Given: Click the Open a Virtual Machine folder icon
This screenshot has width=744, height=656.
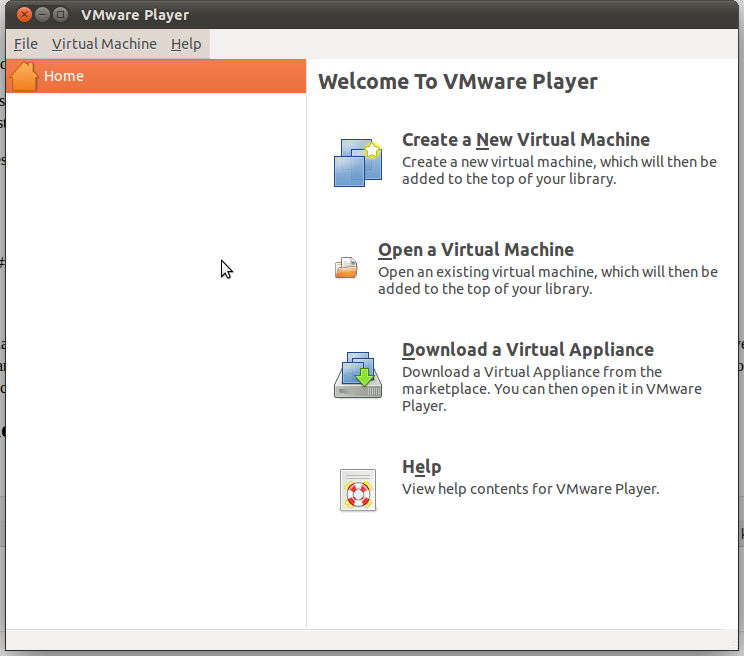Looking at the screenshot, I should pos(346,268).
